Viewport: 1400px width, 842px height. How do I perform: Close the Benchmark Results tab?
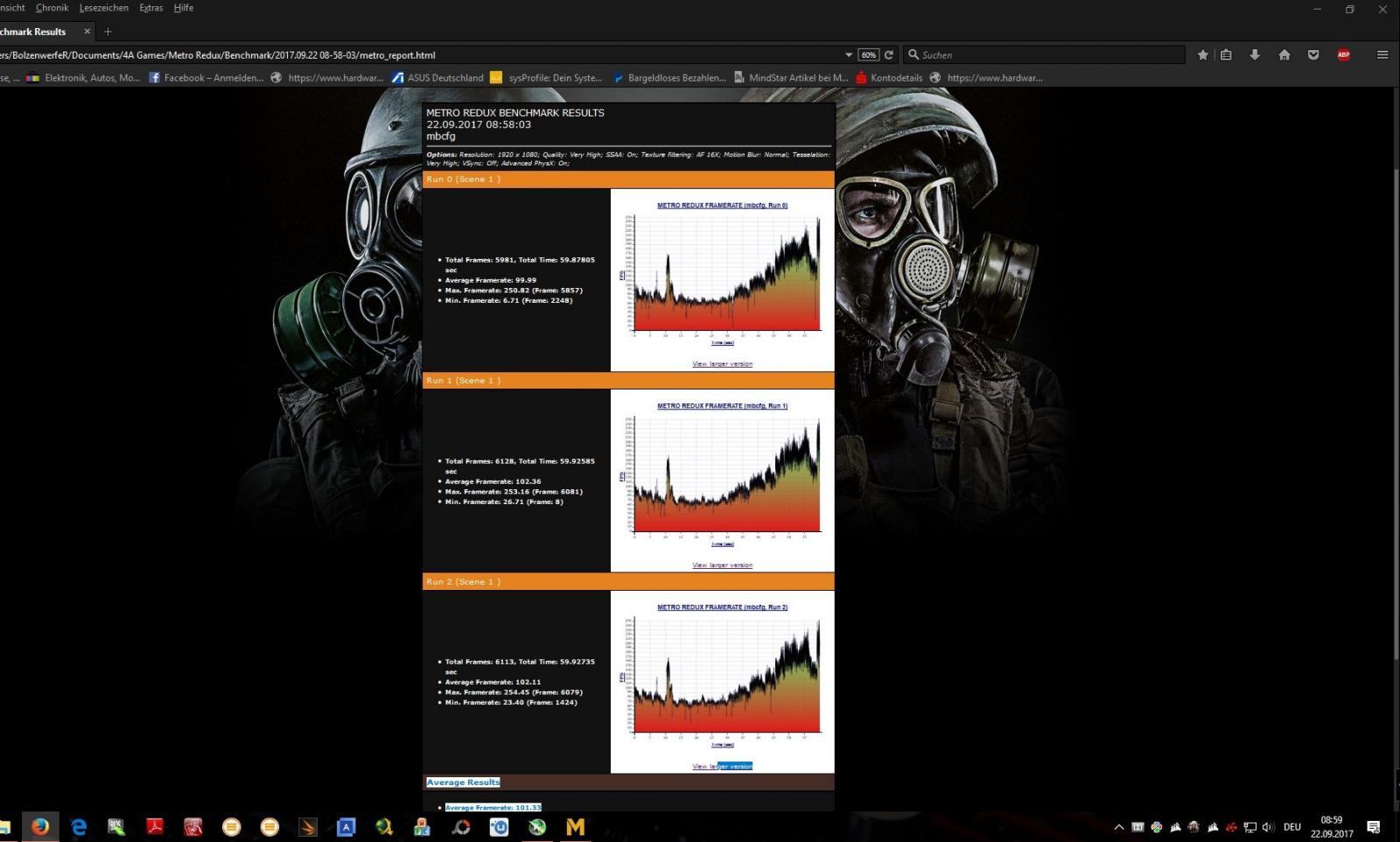click(x=87, y=32)
